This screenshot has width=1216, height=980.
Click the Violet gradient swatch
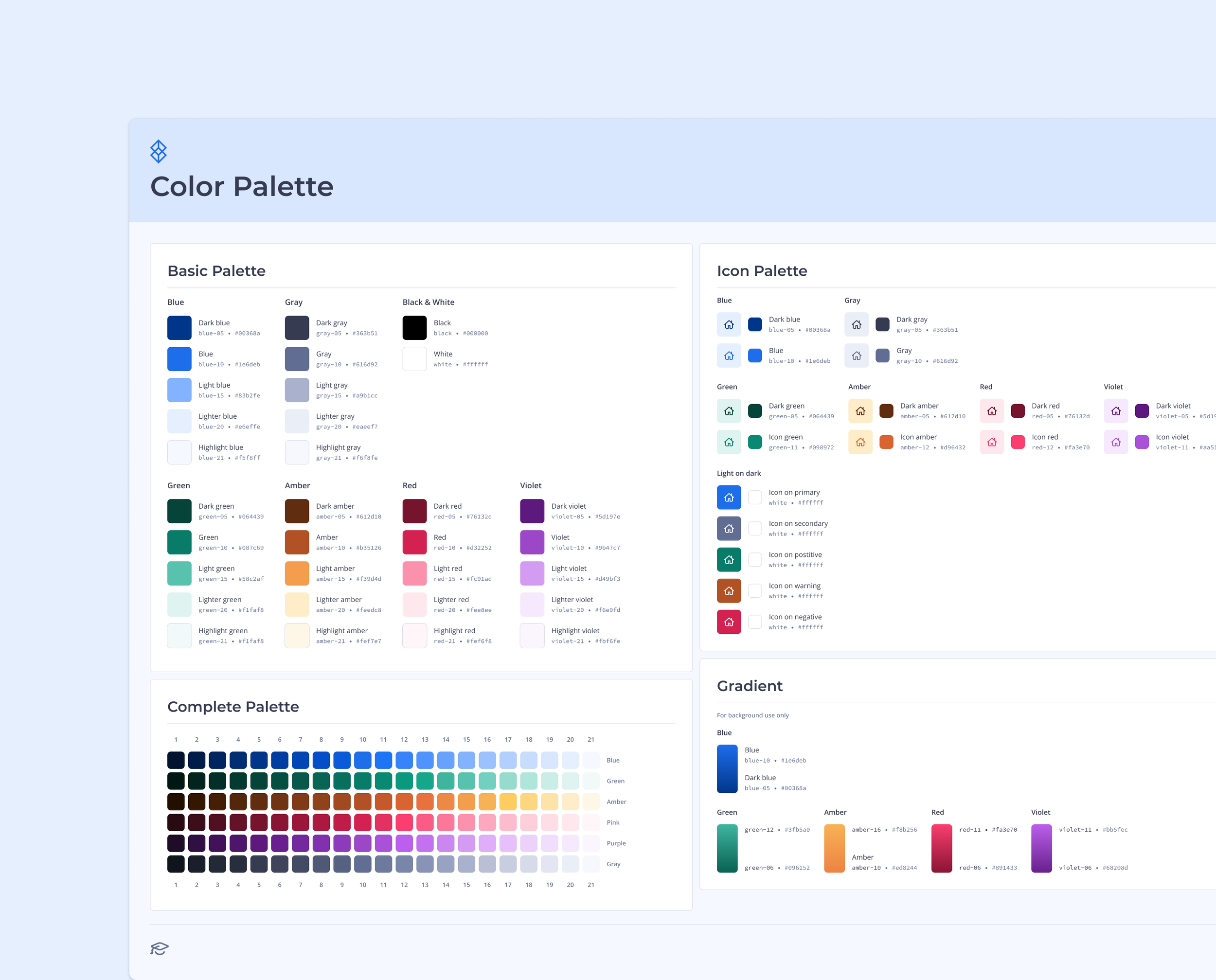click(1041, 849)
